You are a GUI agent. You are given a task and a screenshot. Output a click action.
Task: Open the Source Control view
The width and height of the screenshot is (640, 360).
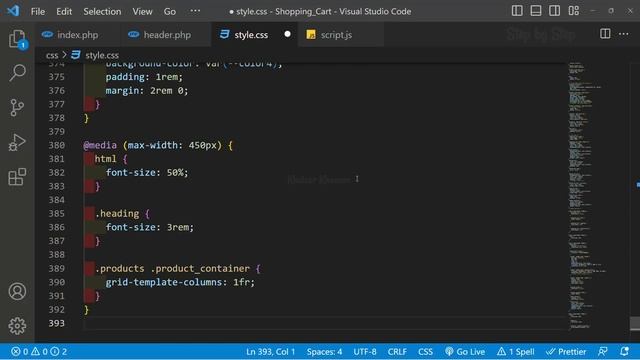pos(17,108)
